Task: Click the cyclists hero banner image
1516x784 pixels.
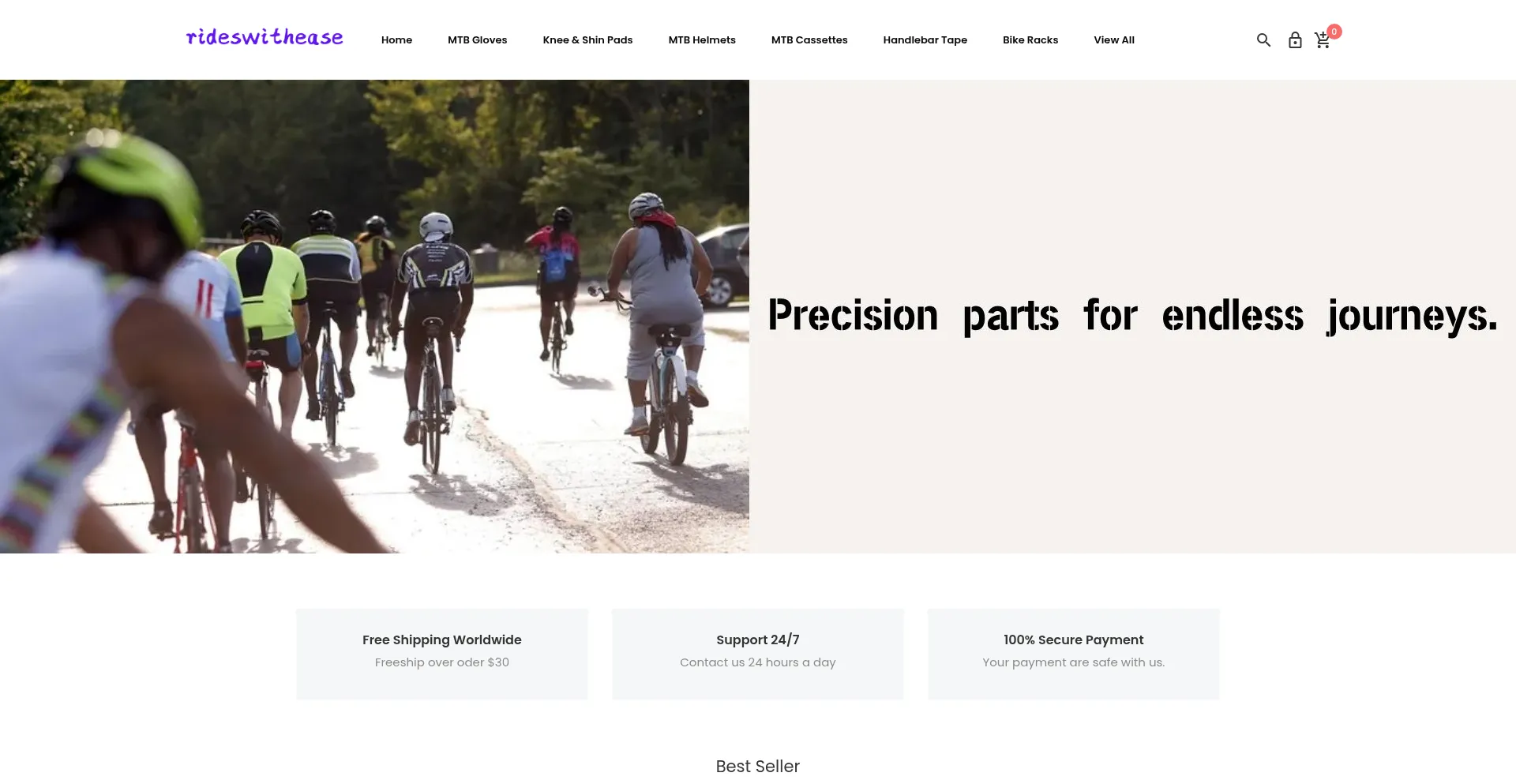Action: click(374, 316)
